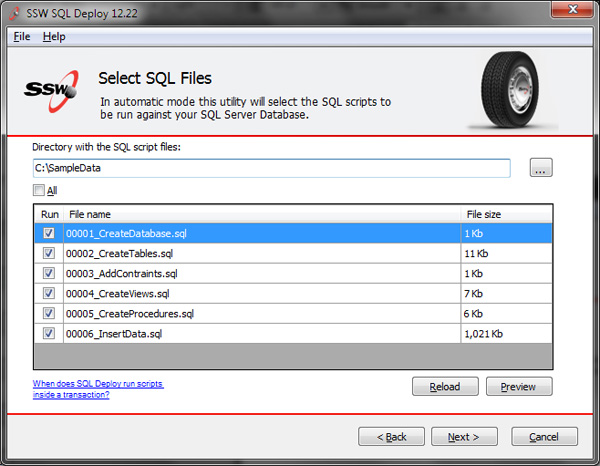This screenshot has width=600, height=466.
Task: Select the 00006_InsertData.sql file name
Action: pyautogui.click(x=114, y=334)
